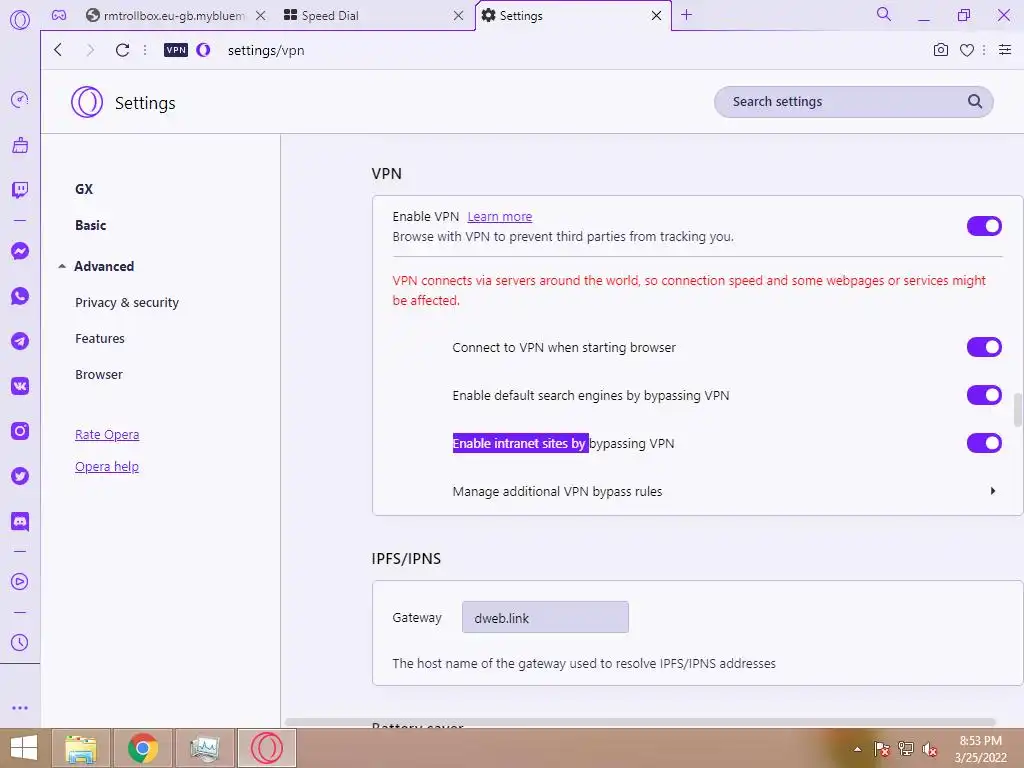
Task: Search tabs with magnifier icon in tab bar
Action: (x=884, y=14)
